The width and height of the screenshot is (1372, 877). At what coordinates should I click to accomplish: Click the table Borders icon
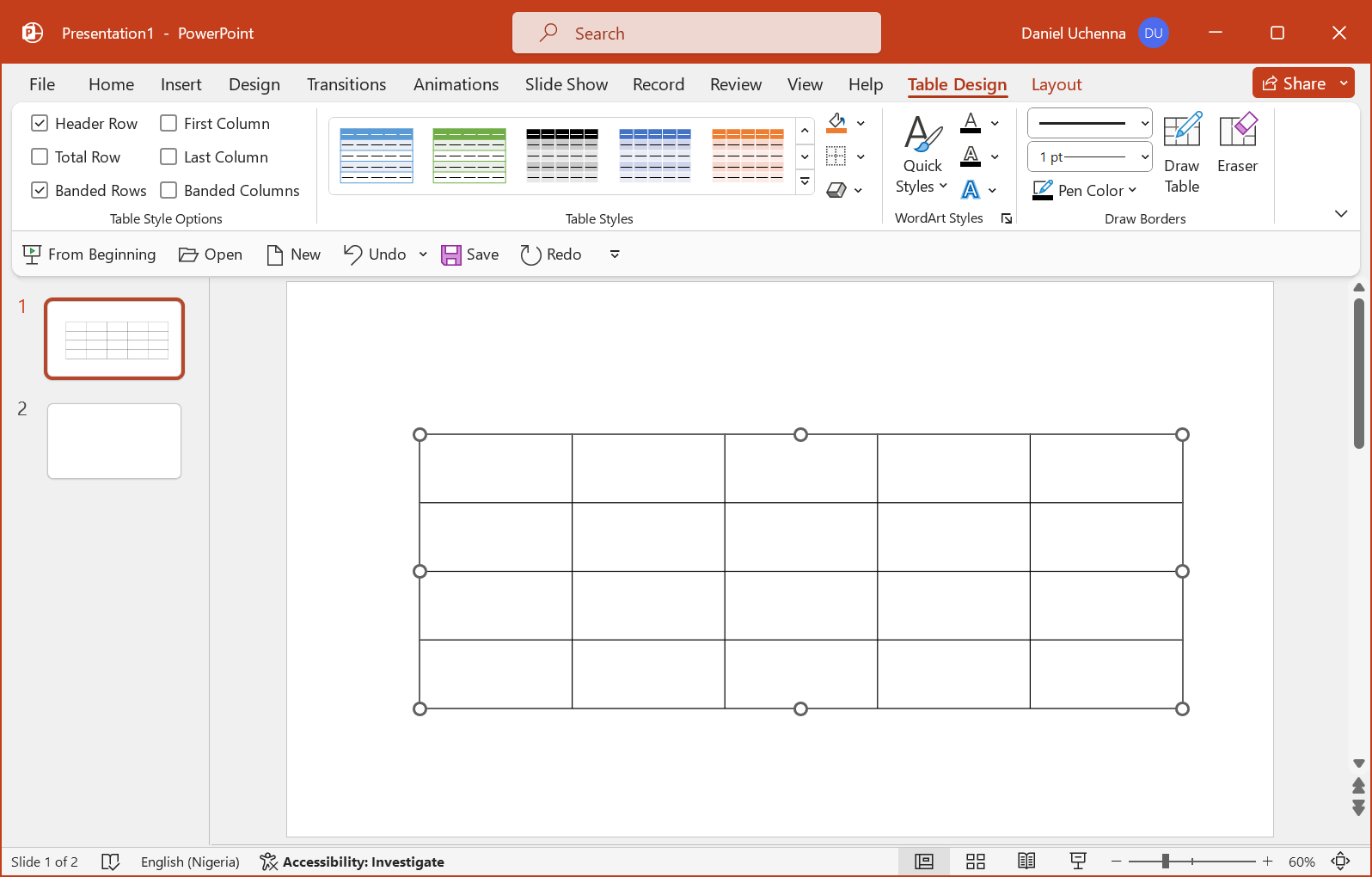coord(836,156)
